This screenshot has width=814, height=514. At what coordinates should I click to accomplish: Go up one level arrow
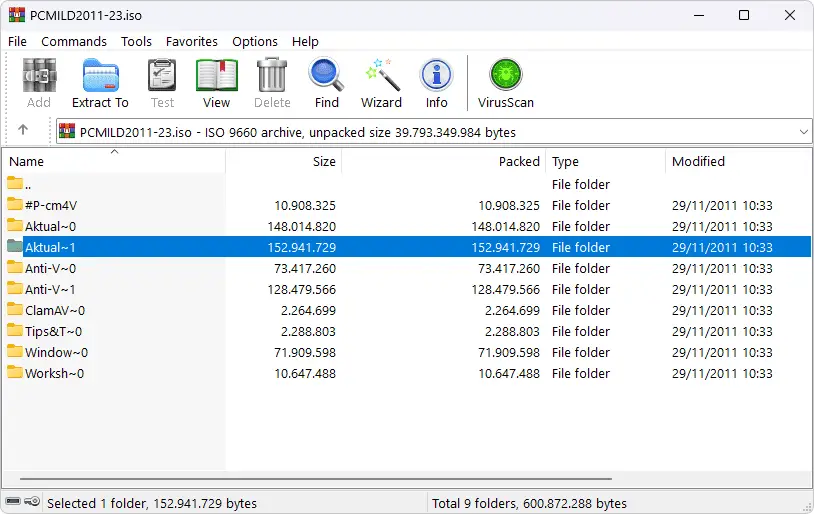pyautogui.click(x=23, y=130)
